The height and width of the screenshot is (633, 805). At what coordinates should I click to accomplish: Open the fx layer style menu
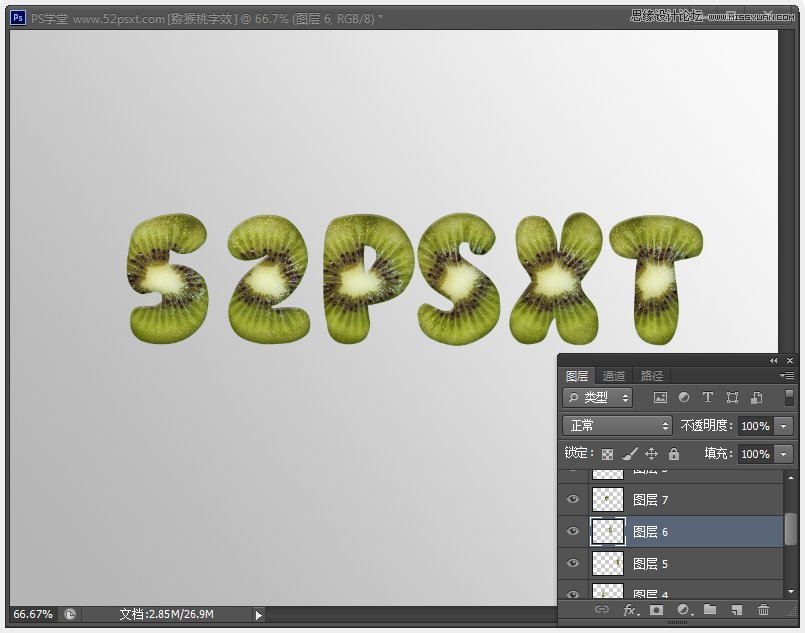click(x=631, y=610)
